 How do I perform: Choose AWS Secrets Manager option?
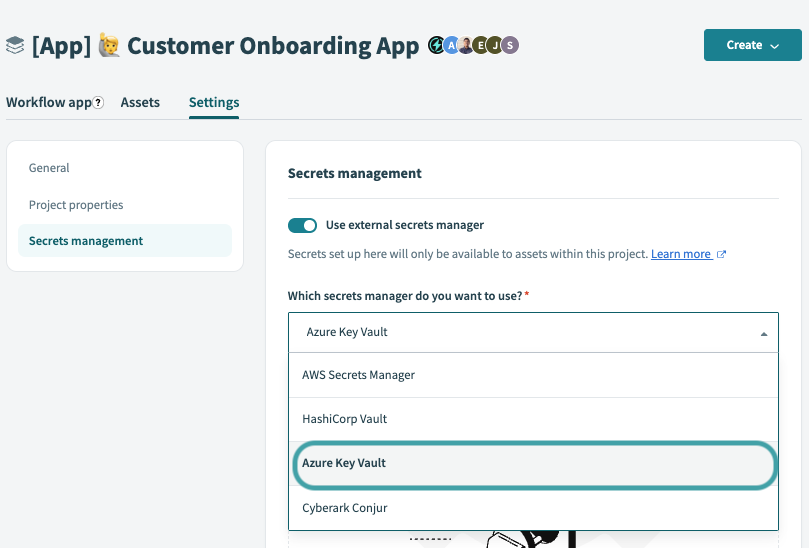[x=358, y=375]
